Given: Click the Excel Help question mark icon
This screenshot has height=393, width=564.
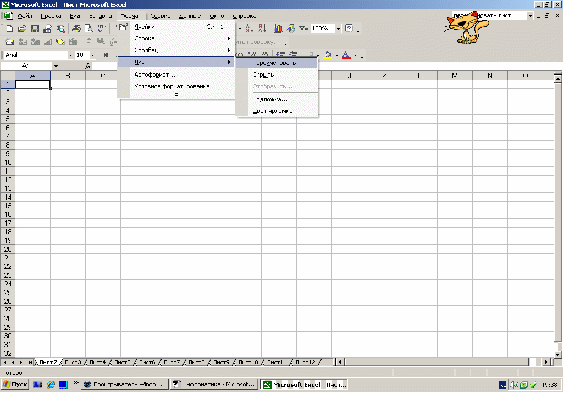Looking at the screenshot, I should [349, 28].
